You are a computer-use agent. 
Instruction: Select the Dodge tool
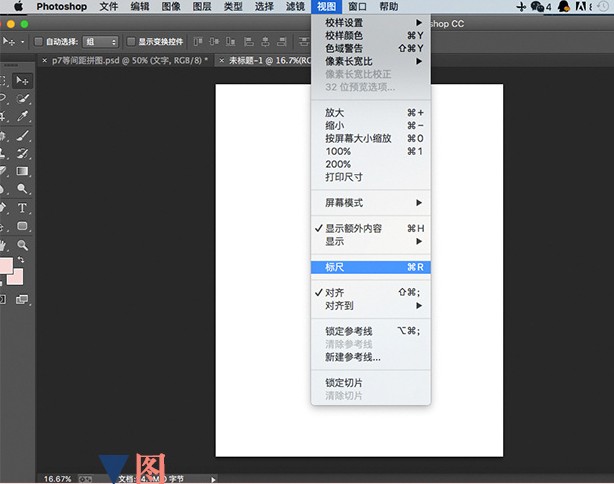pos(23,189)
